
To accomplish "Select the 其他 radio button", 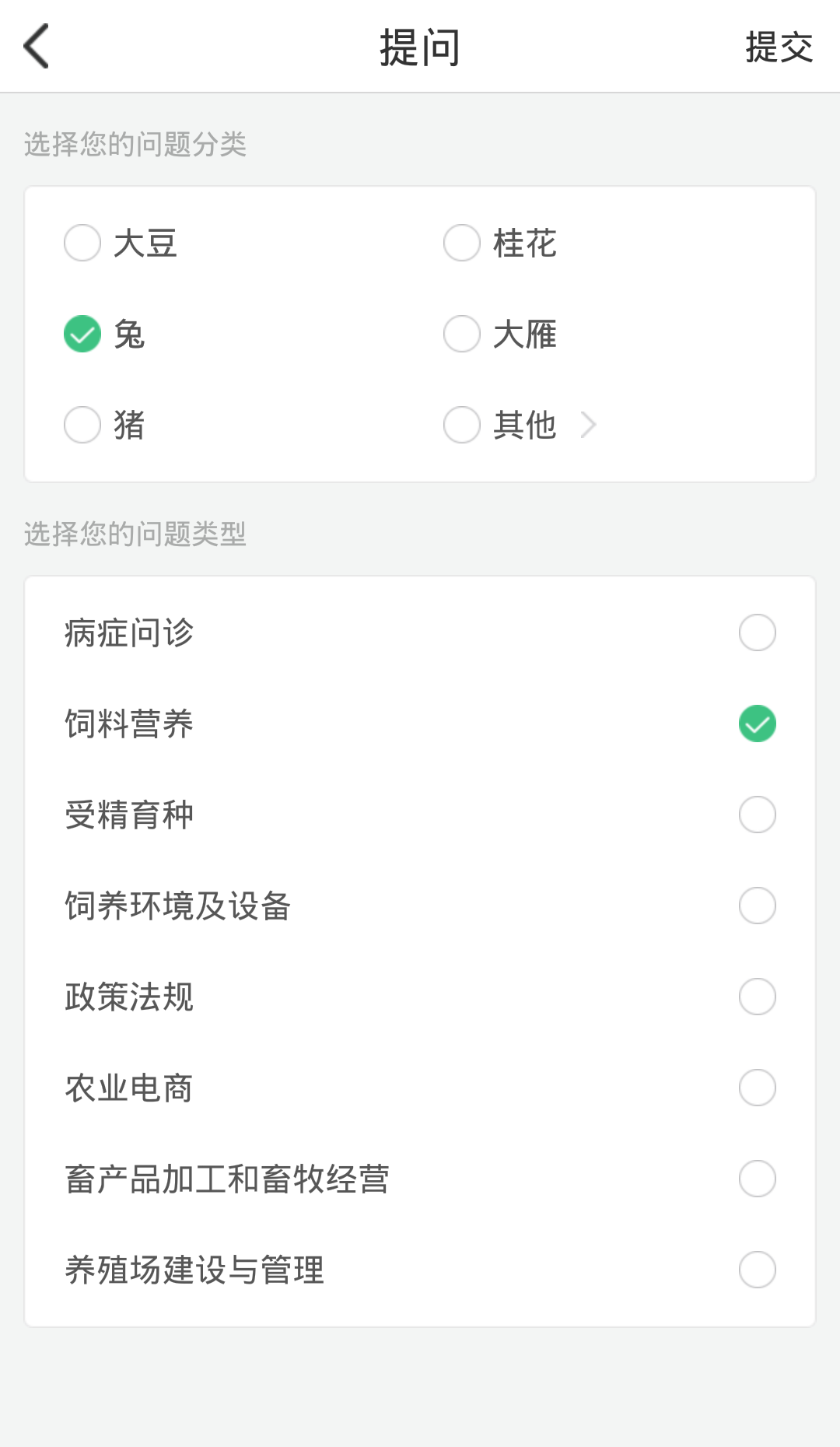I will [462, 425].
